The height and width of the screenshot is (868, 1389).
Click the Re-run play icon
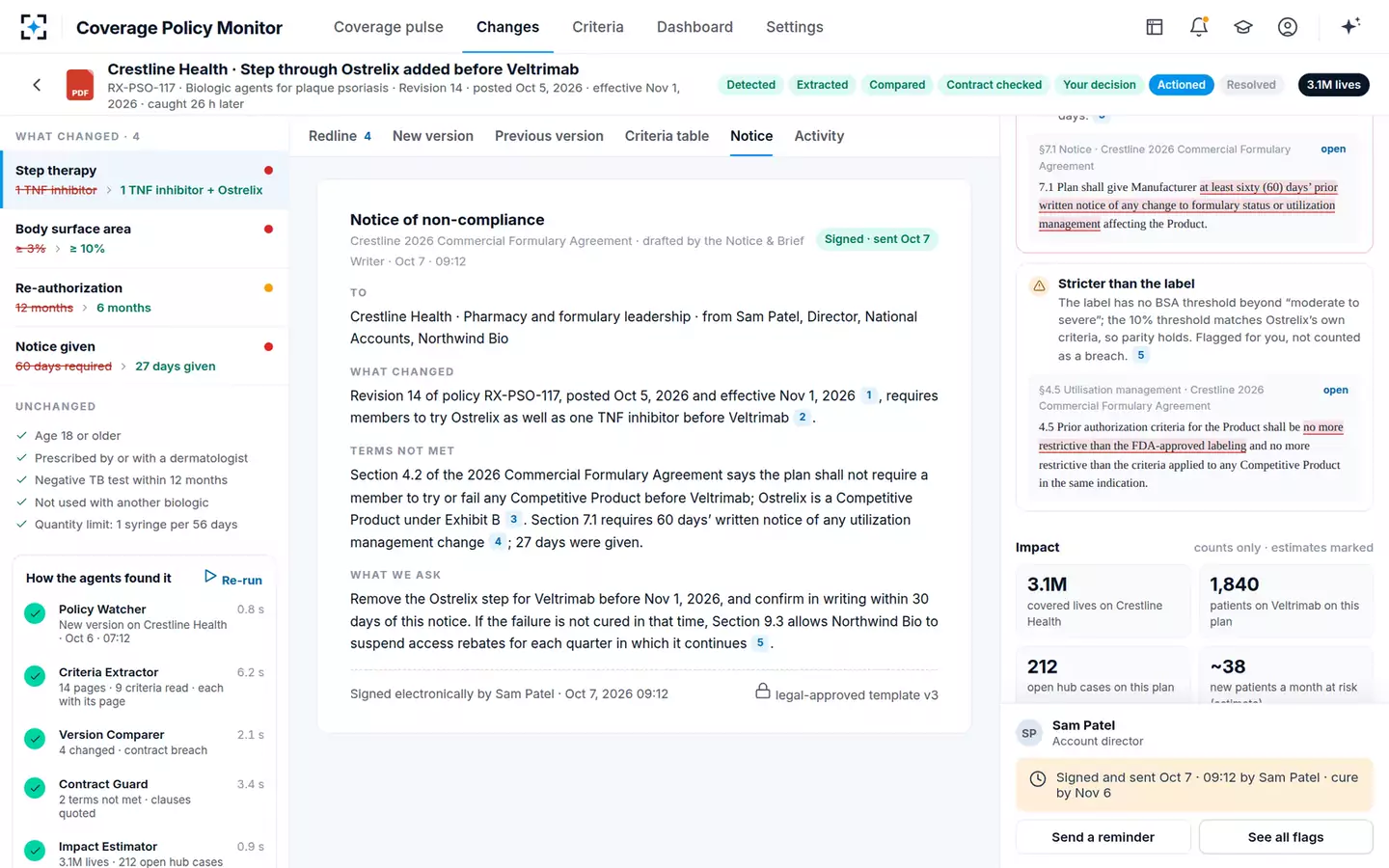[x=210, y=577]
